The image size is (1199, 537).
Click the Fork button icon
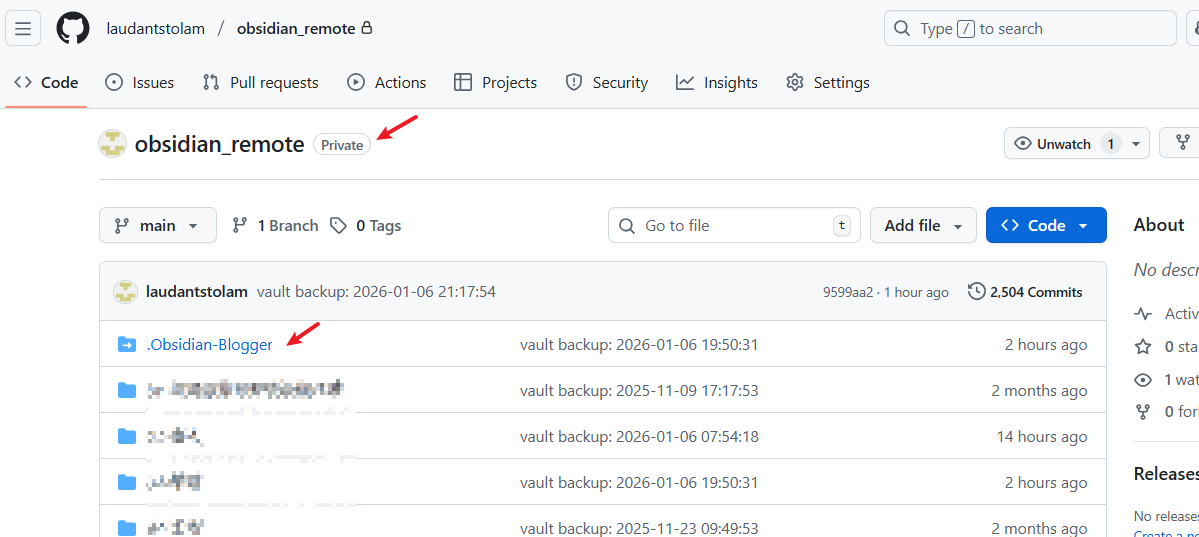[1183, 143]
